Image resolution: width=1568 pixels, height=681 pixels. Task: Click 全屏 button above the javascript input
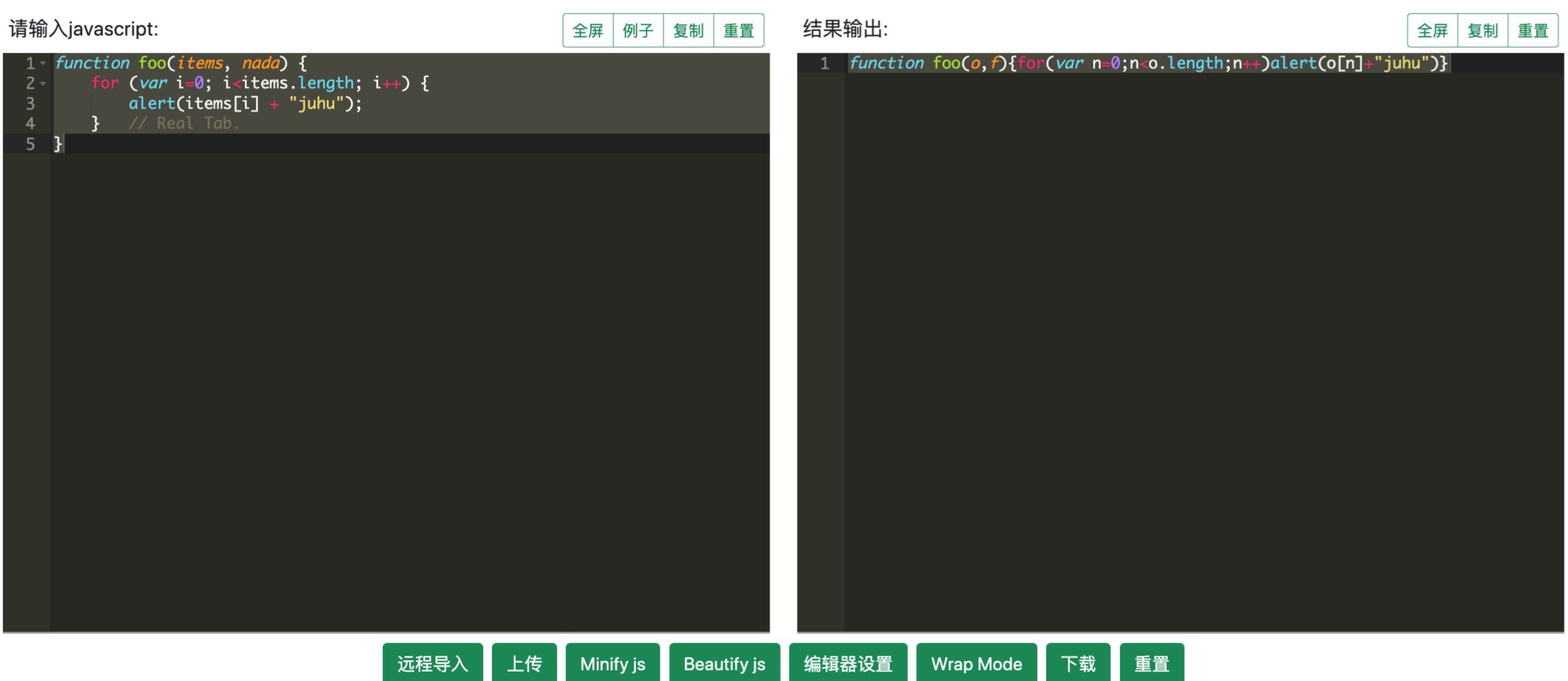coord(588,30)
